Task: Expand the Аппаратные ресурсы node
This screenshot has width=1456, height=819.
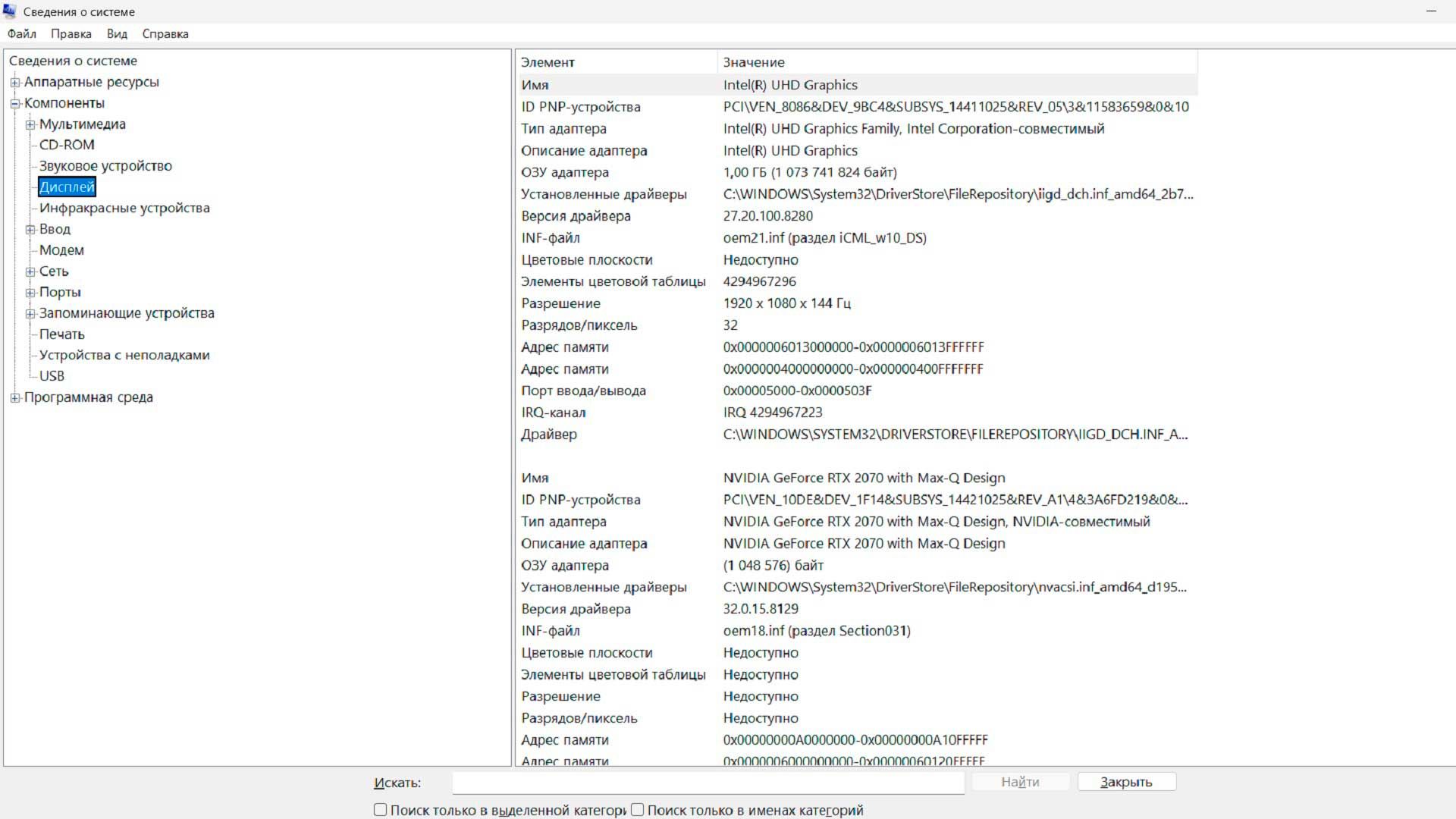Action: tap(15, 83)
